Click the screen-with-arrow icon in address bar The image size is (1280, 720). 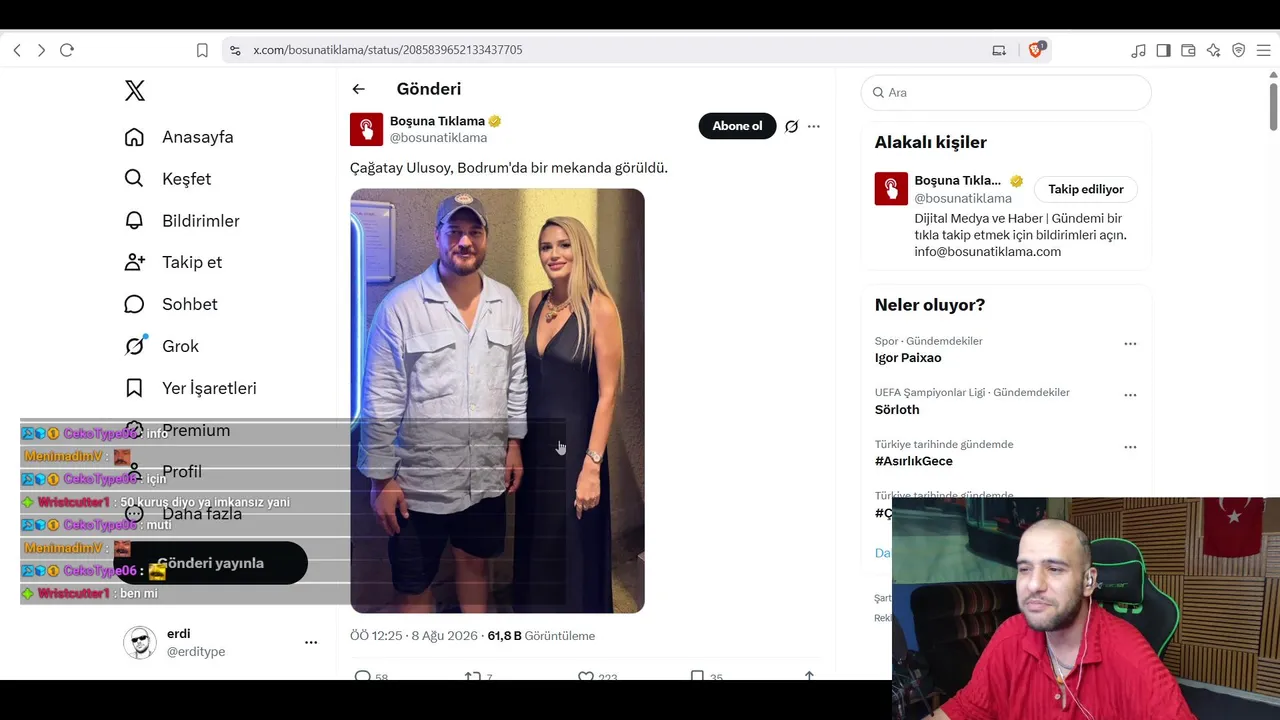999,50
